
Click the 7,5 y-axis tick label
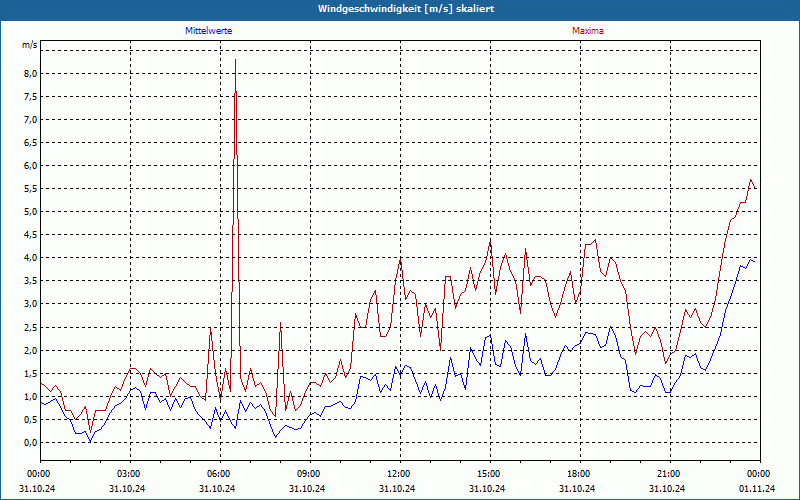(x=30, y=96)
